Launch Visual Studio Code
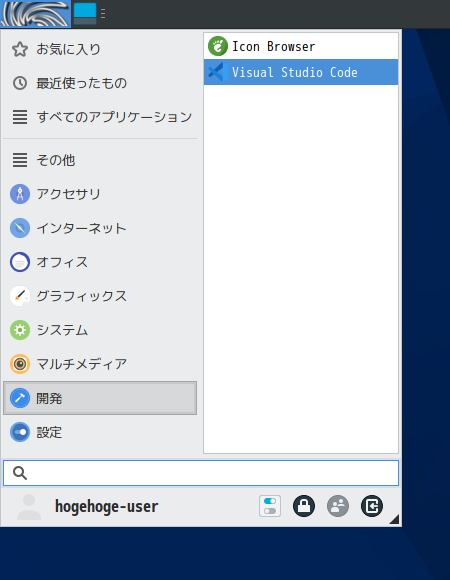The height and width of the screenshot is (580, 450). click(301, 72)
